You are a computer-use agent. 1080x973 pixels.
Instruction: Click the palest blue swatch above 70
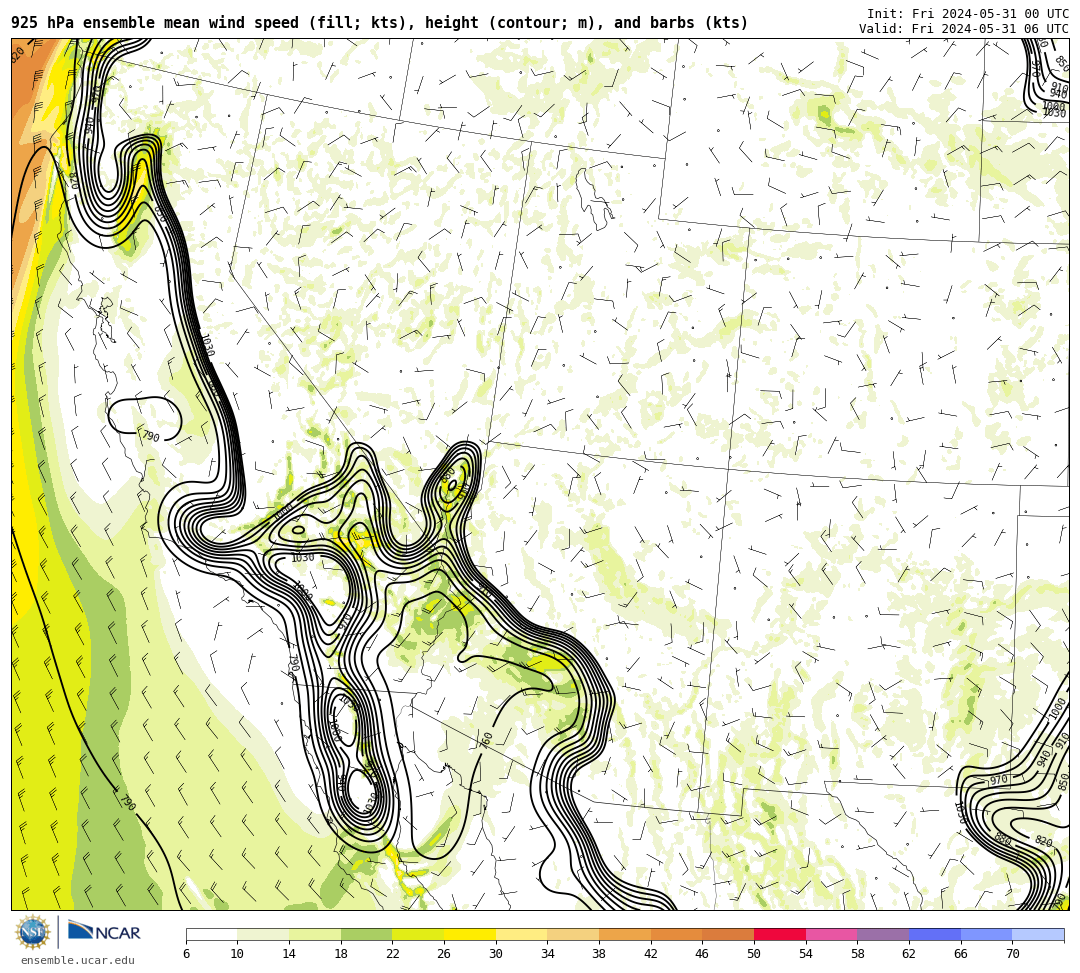tap(1038, 934)
